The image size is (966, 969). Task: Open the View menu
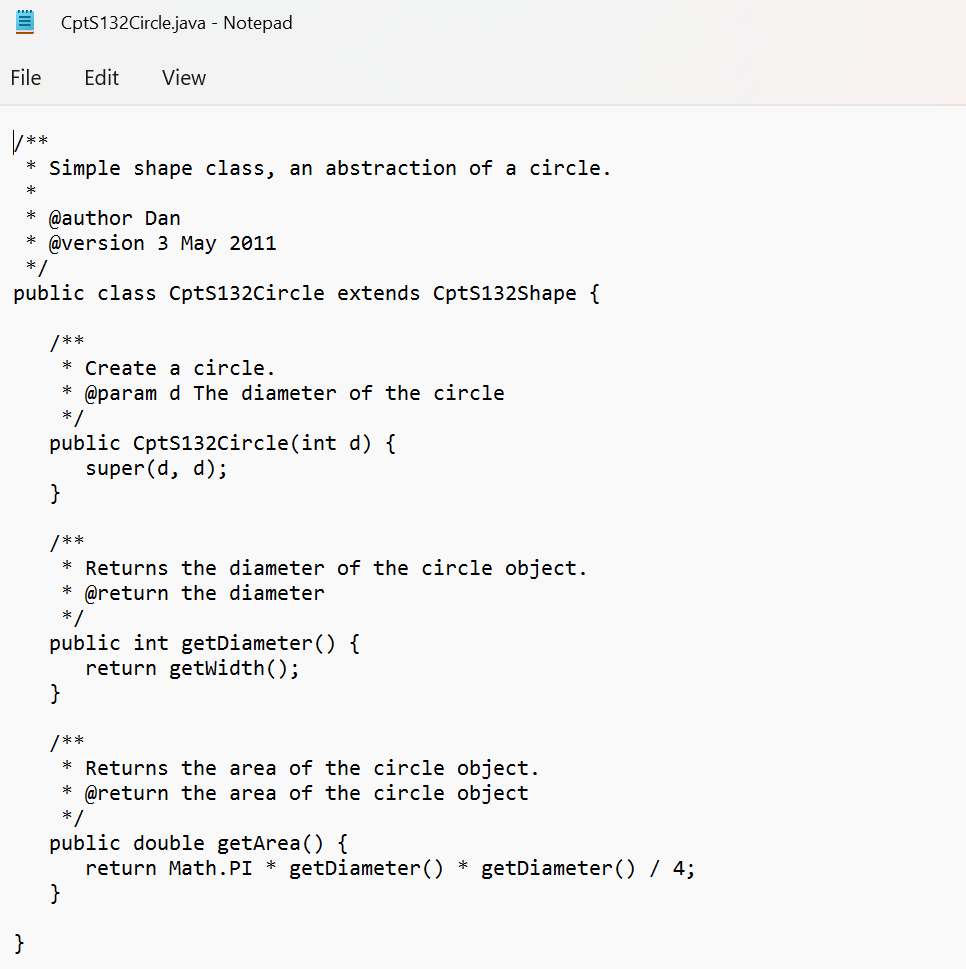[x=183, y=77]
